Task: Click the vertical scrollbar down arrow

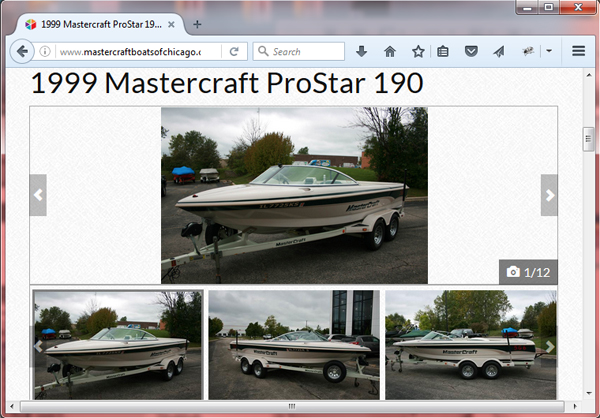Action: tap(589, 393)
